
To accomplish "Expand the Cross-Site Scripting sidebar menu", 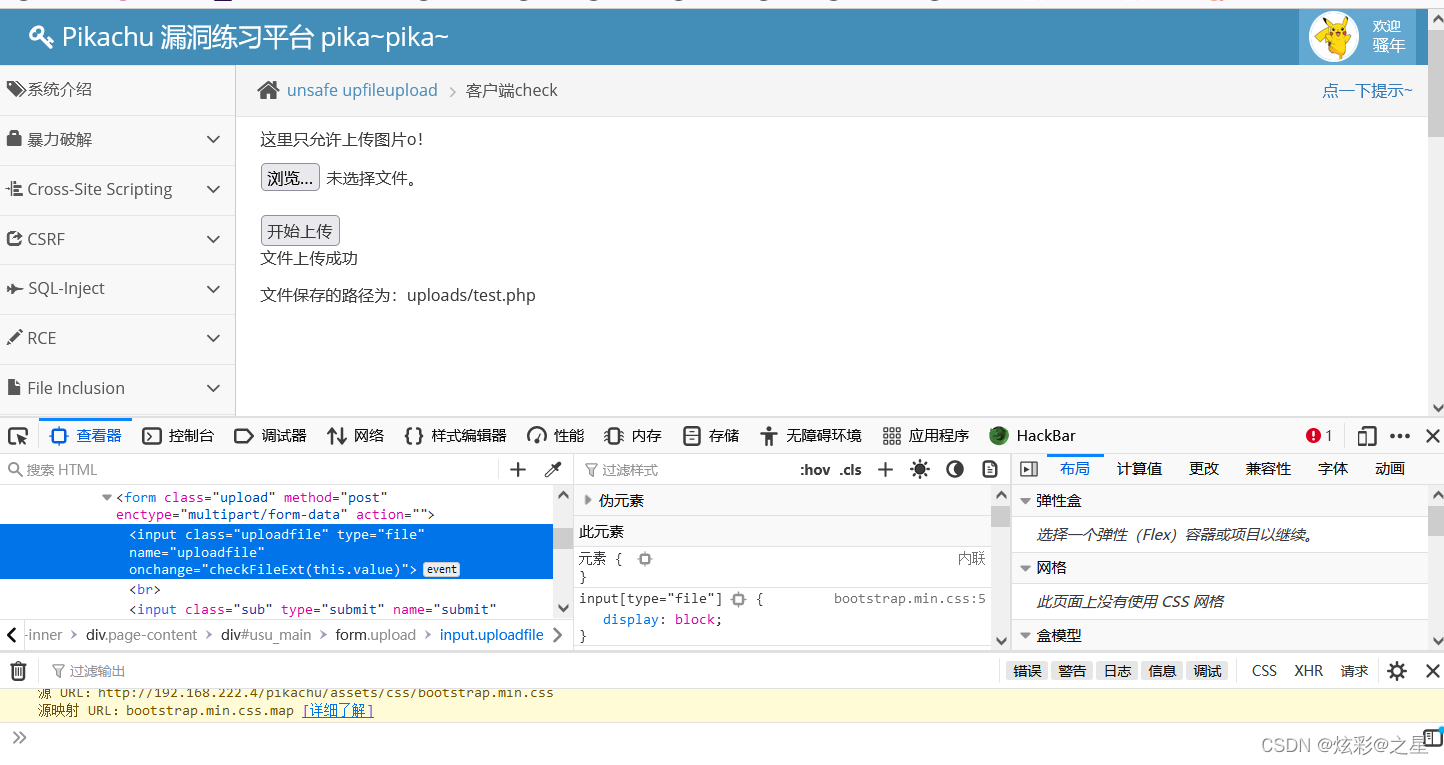I will [x=117, y=189].
